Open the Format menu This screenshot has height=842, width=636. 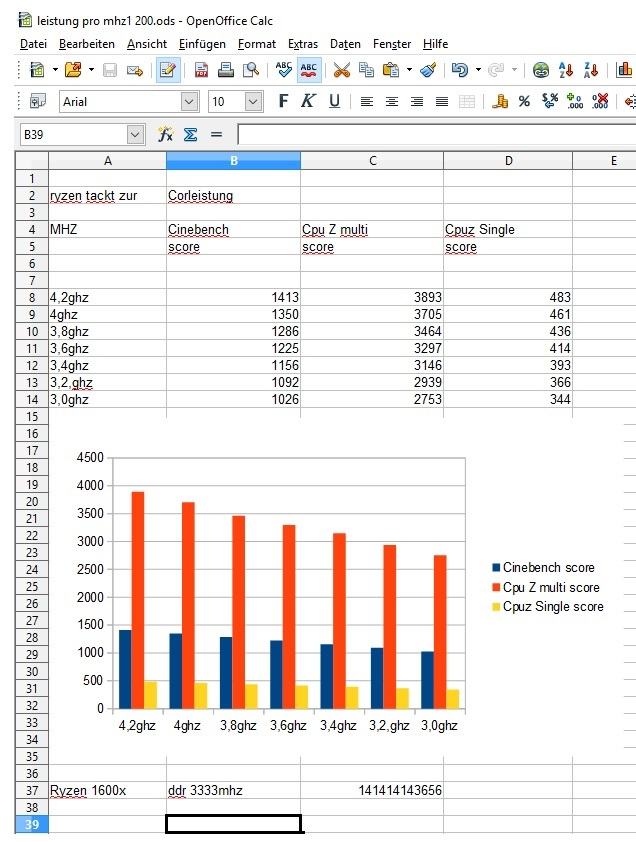(257, 44)
